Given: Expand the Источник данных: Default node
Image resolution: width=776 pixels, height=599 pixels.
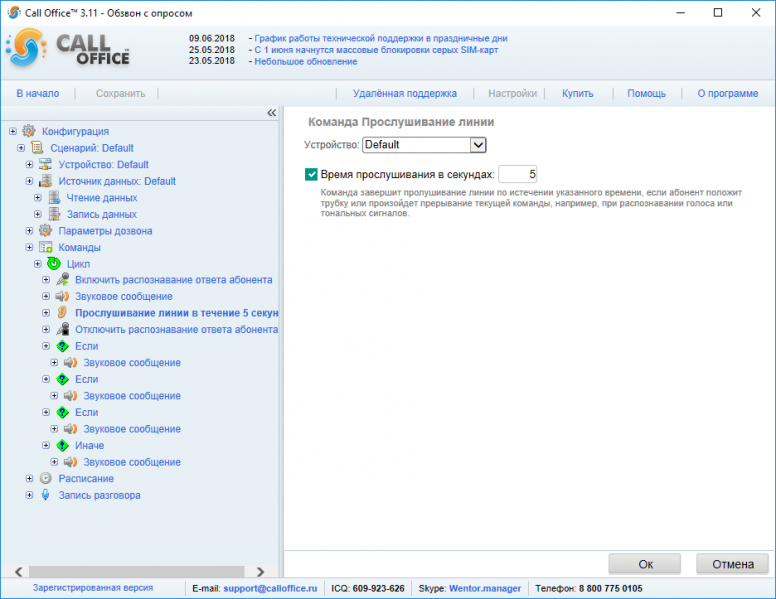Looking at the screenshot, I should [x=29, y=181].
